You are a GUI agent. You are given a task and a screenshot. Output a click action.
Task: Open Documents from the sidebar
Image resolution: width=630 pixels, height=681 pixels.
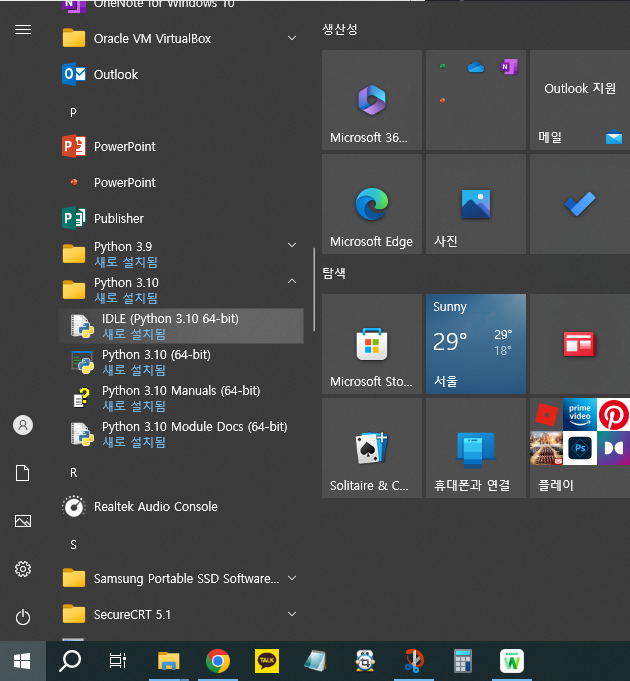[23, 473]
